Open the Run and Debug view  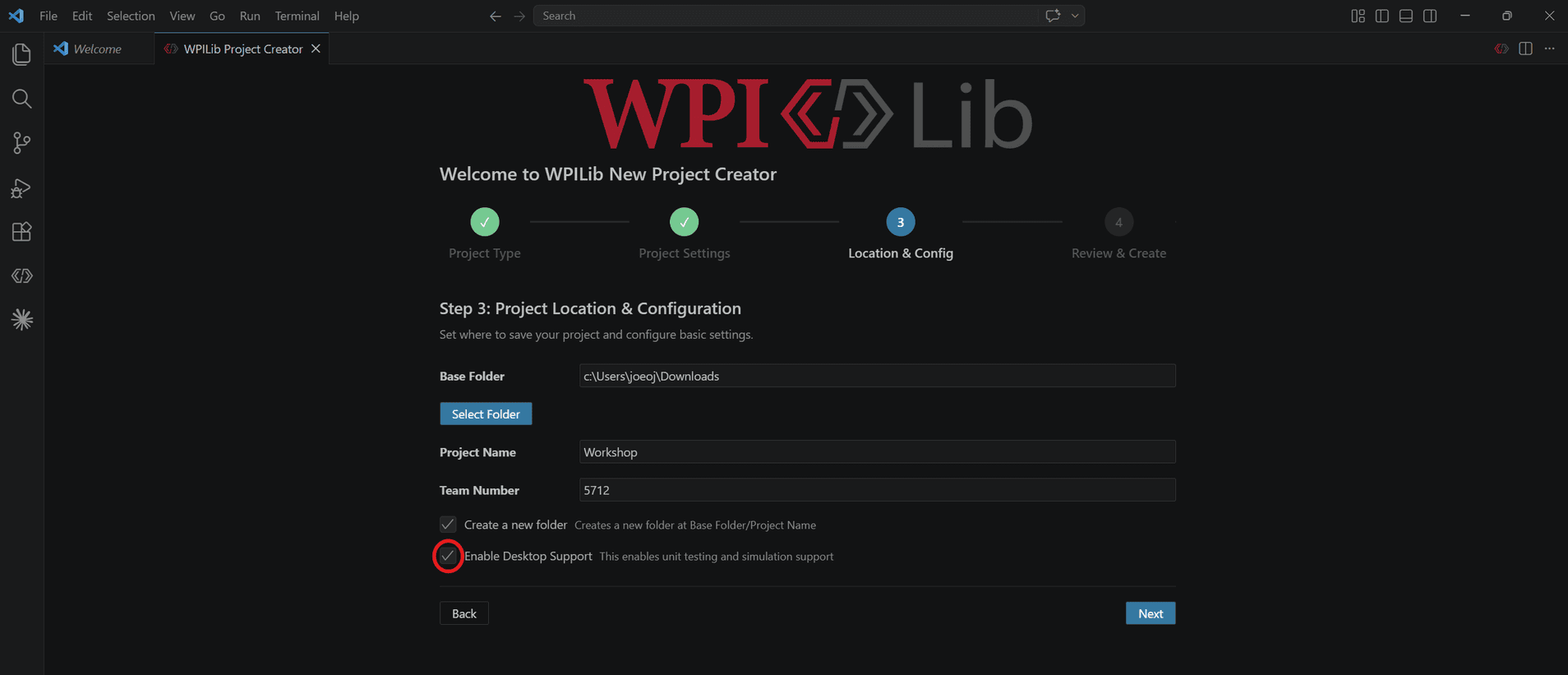21,187
